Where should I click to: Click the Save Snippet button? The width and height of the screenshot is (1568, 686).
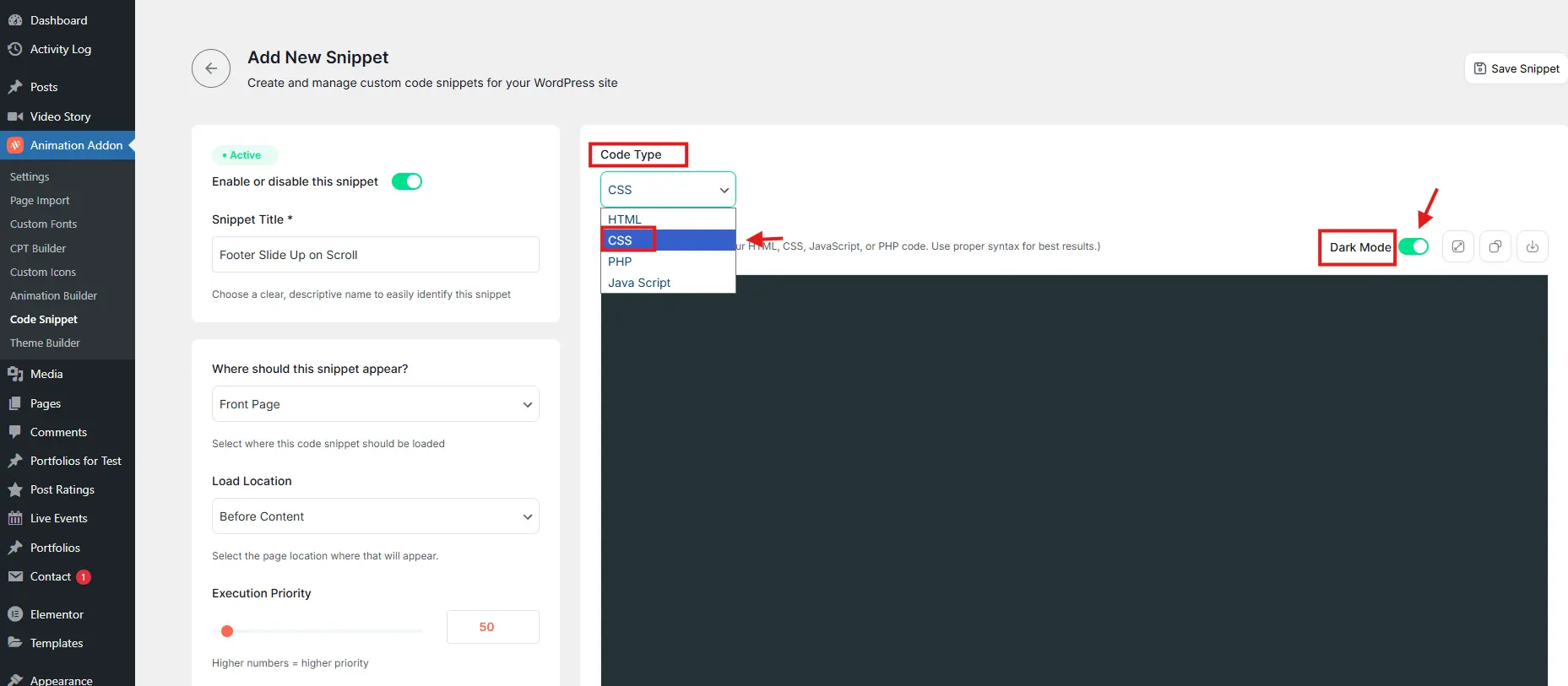point(1516,68)
